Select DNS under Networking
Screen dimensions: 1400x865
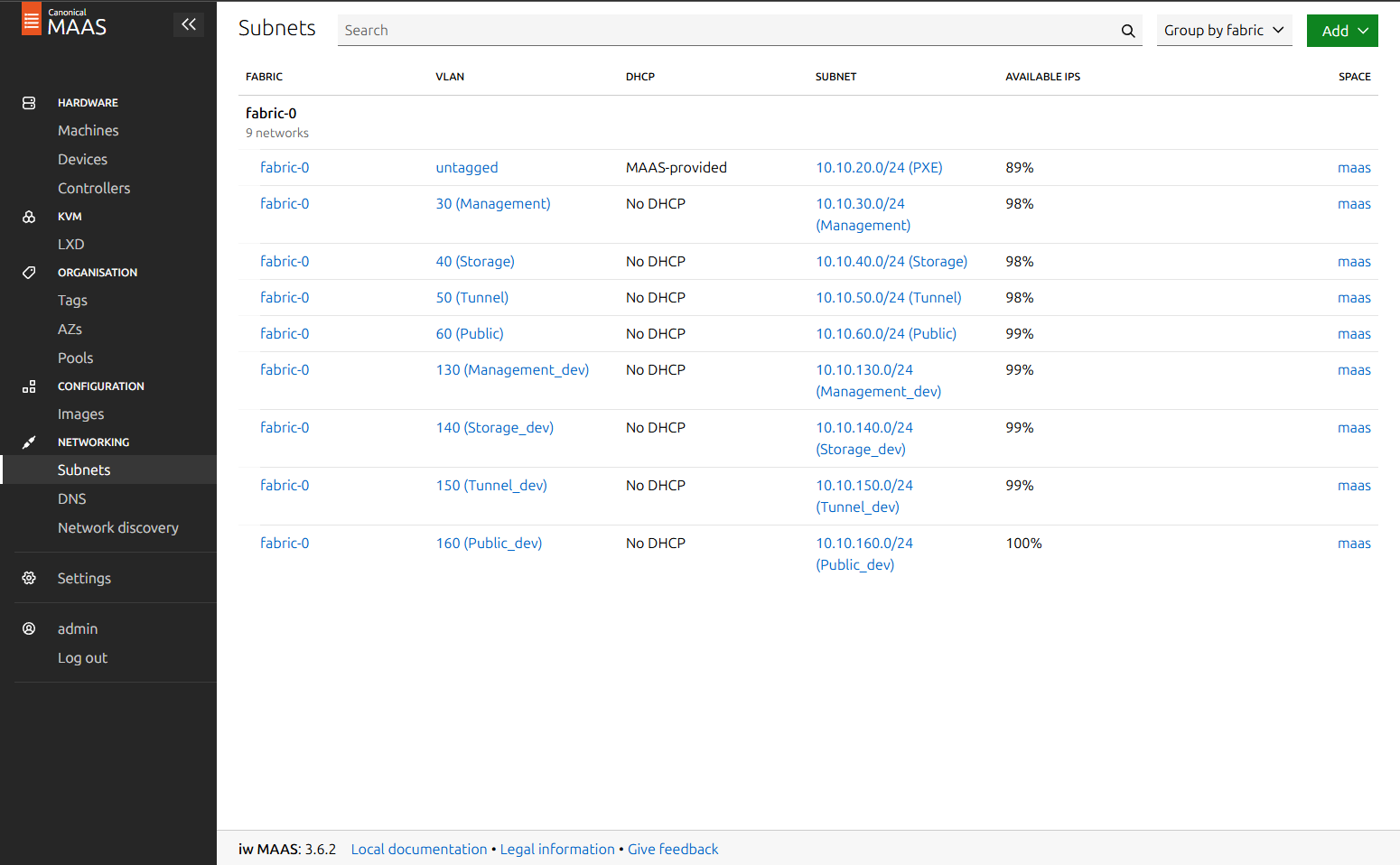tap(71, 498)
